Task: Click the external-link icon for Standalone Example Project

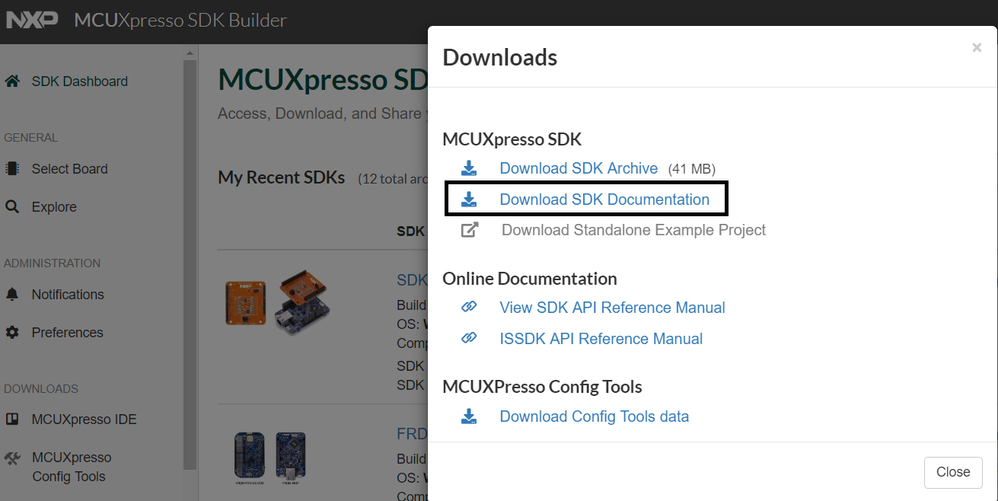Action: 469,230
